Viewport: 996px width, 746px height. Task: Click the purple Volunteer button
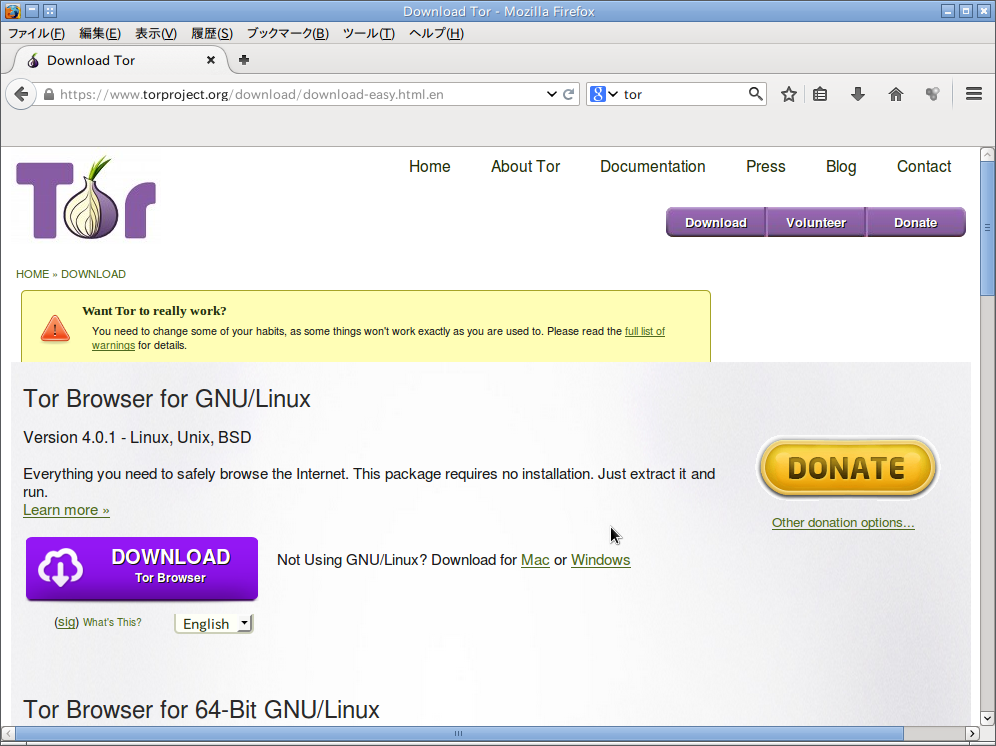coord(816,222)
